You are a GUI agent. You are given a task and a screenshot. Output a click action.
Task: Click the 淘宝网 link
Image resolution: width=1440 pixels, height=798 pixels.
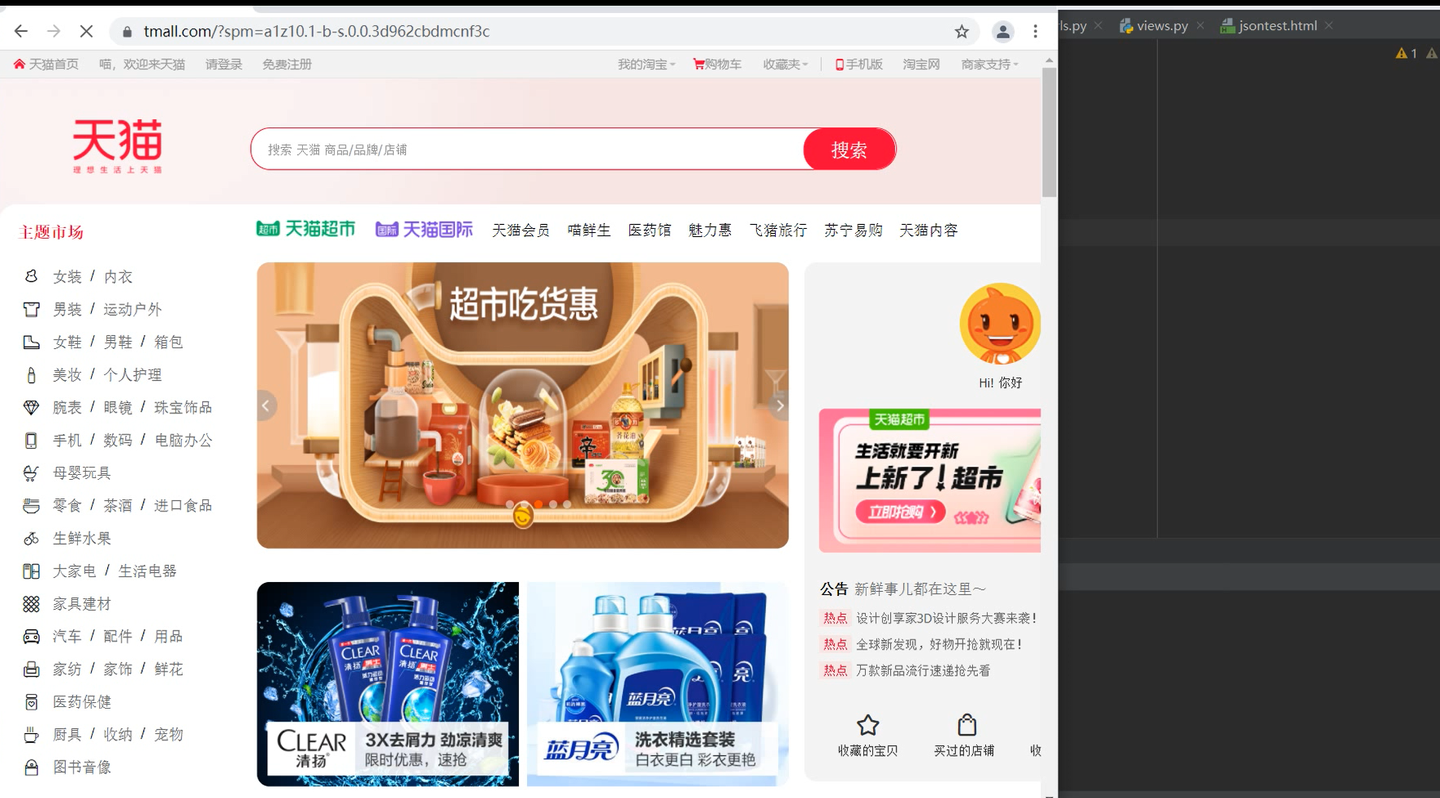(x=921, y=64)
